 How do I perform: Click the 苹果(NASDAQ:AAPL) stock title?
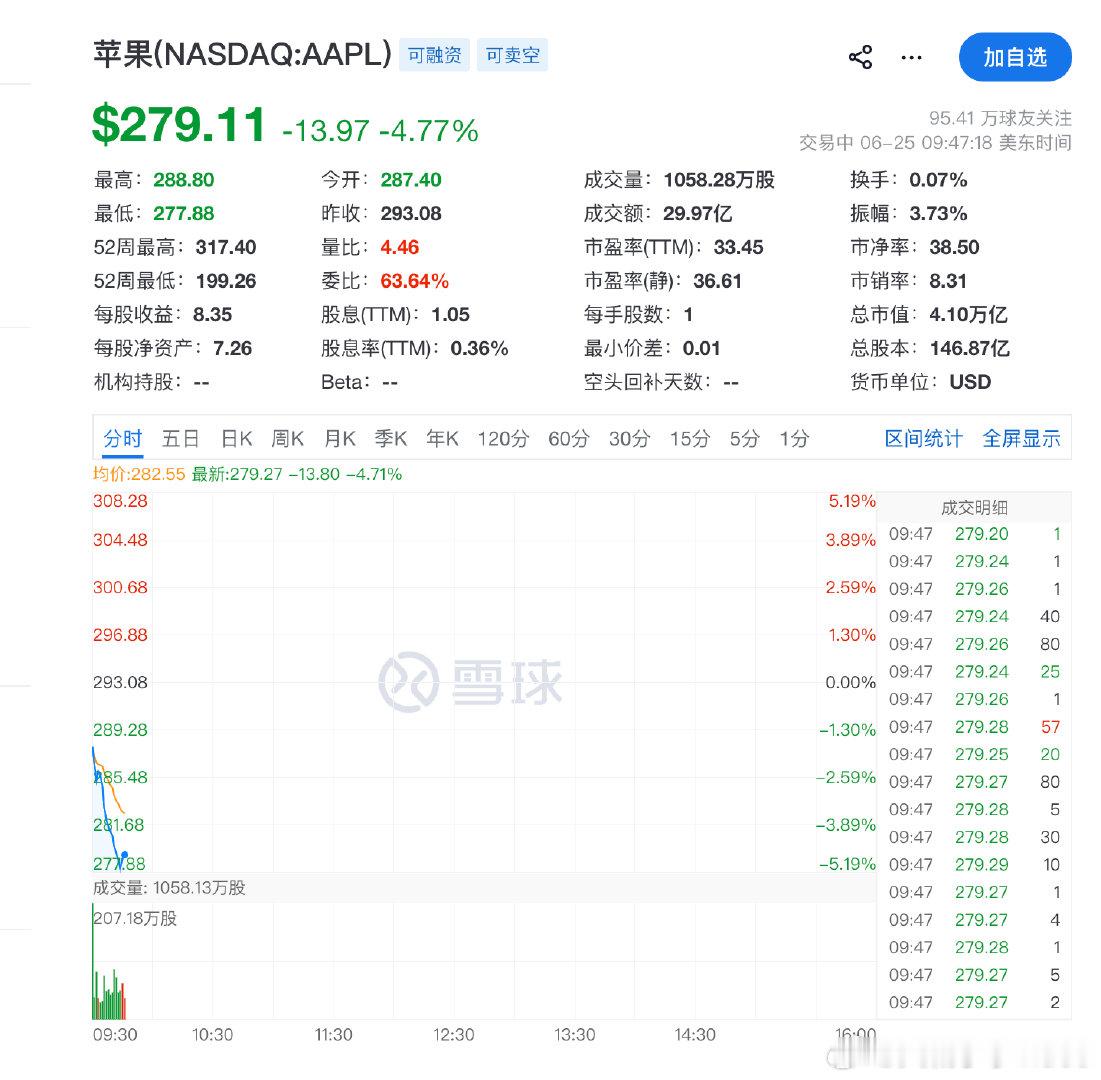[242, 54]
